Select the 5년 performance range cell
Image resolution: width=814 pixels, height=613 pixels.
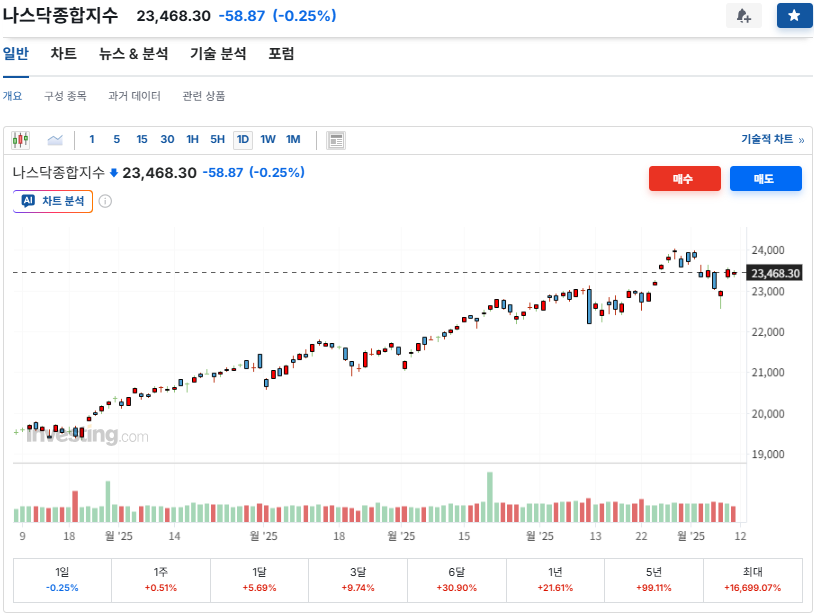pos(654,580)
